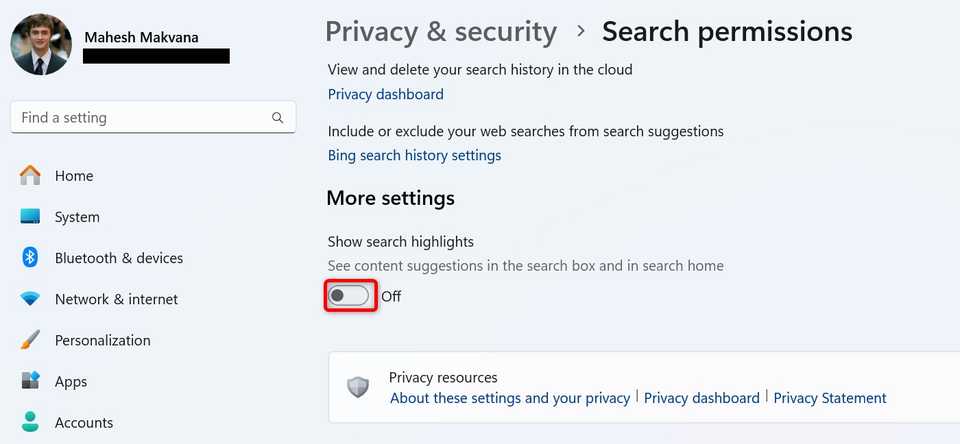This screenshot has width=960, height=444.
Task: Click the Network wifi icon
Action: 31,299
